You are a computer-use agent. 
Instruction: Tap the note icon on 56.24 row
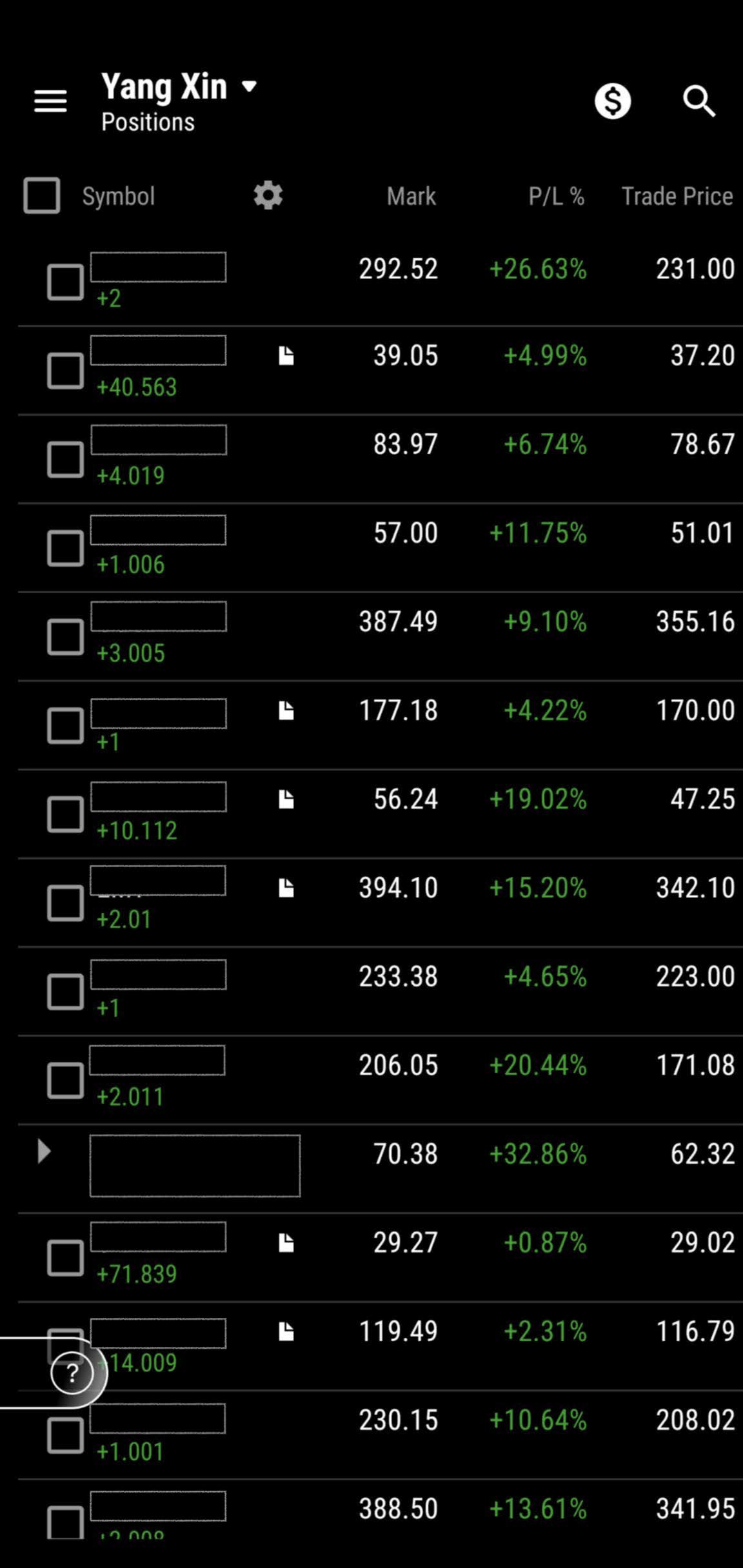point(286,799)
